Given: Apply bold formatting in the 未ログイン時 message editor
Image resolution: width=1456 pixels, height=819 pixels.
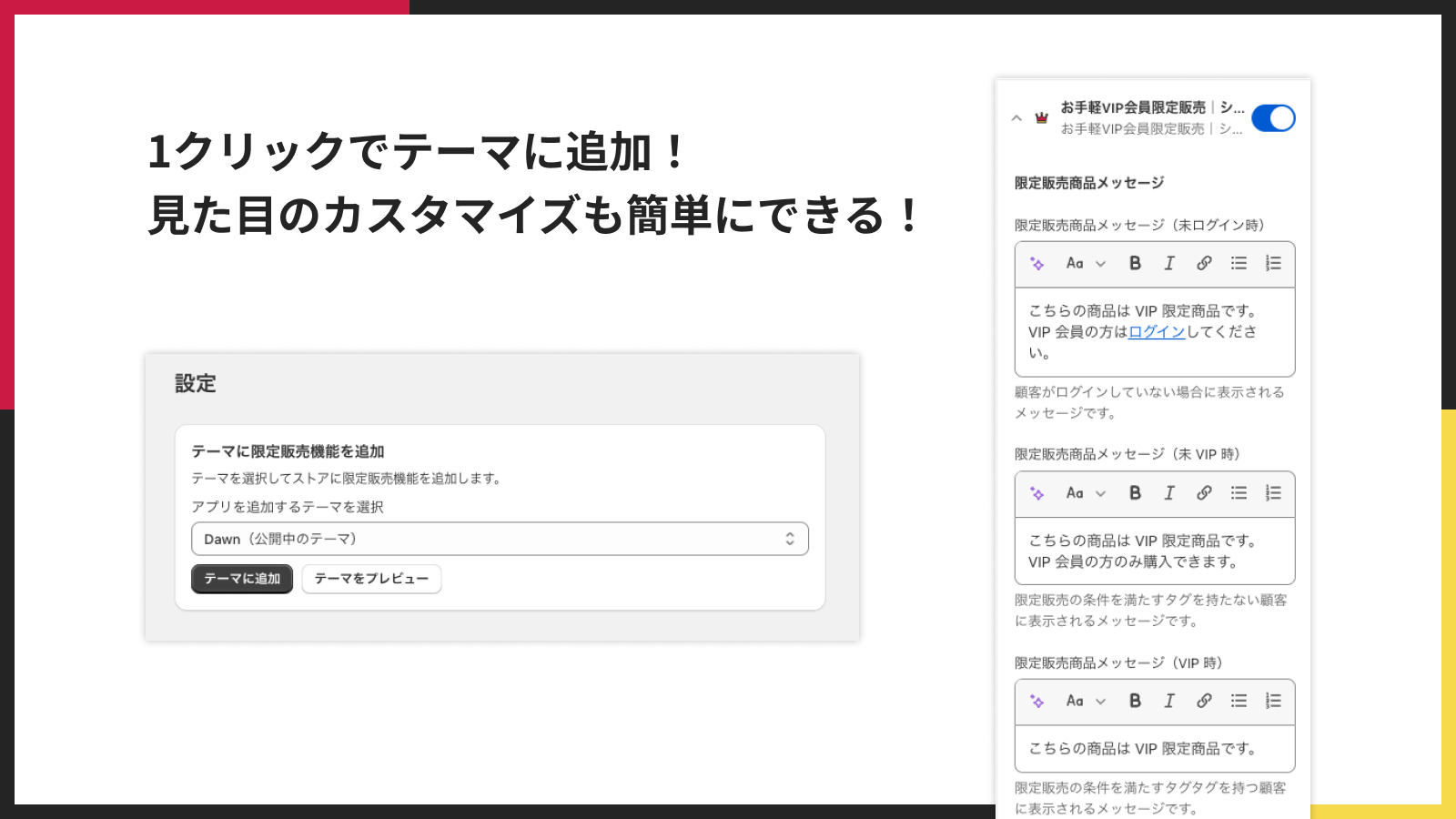Looking at the screenshot, I should [1135, 264].
